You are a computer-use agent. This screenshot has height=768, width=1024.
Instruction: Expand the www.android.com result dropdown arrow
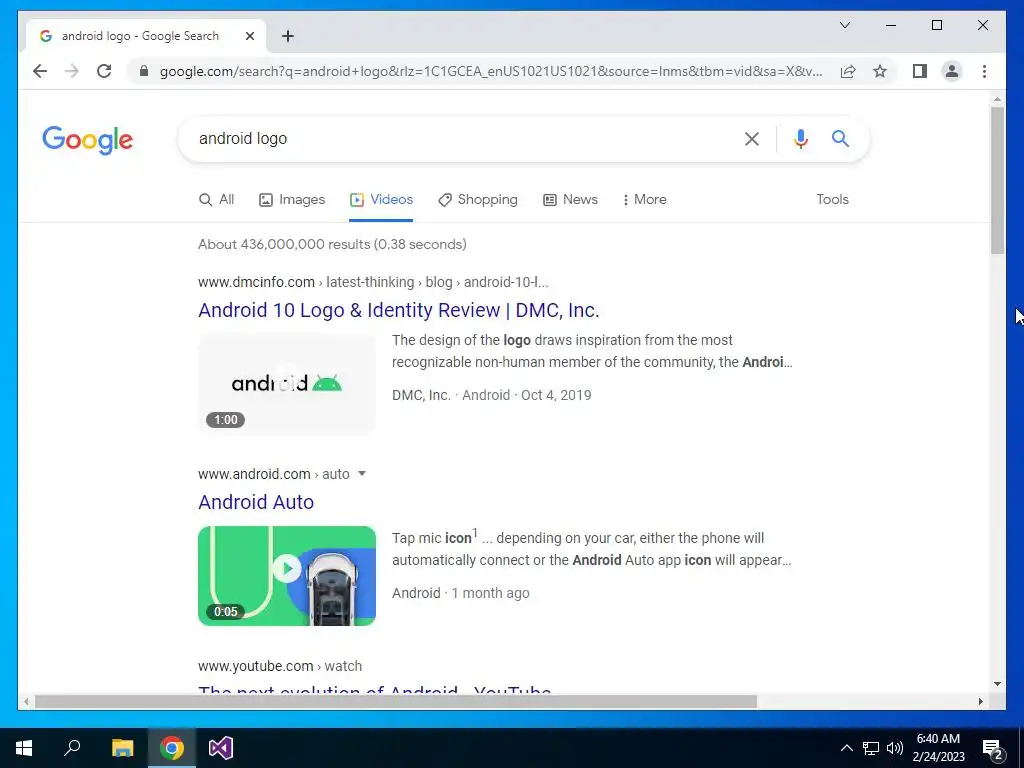(x=362, y=473)
